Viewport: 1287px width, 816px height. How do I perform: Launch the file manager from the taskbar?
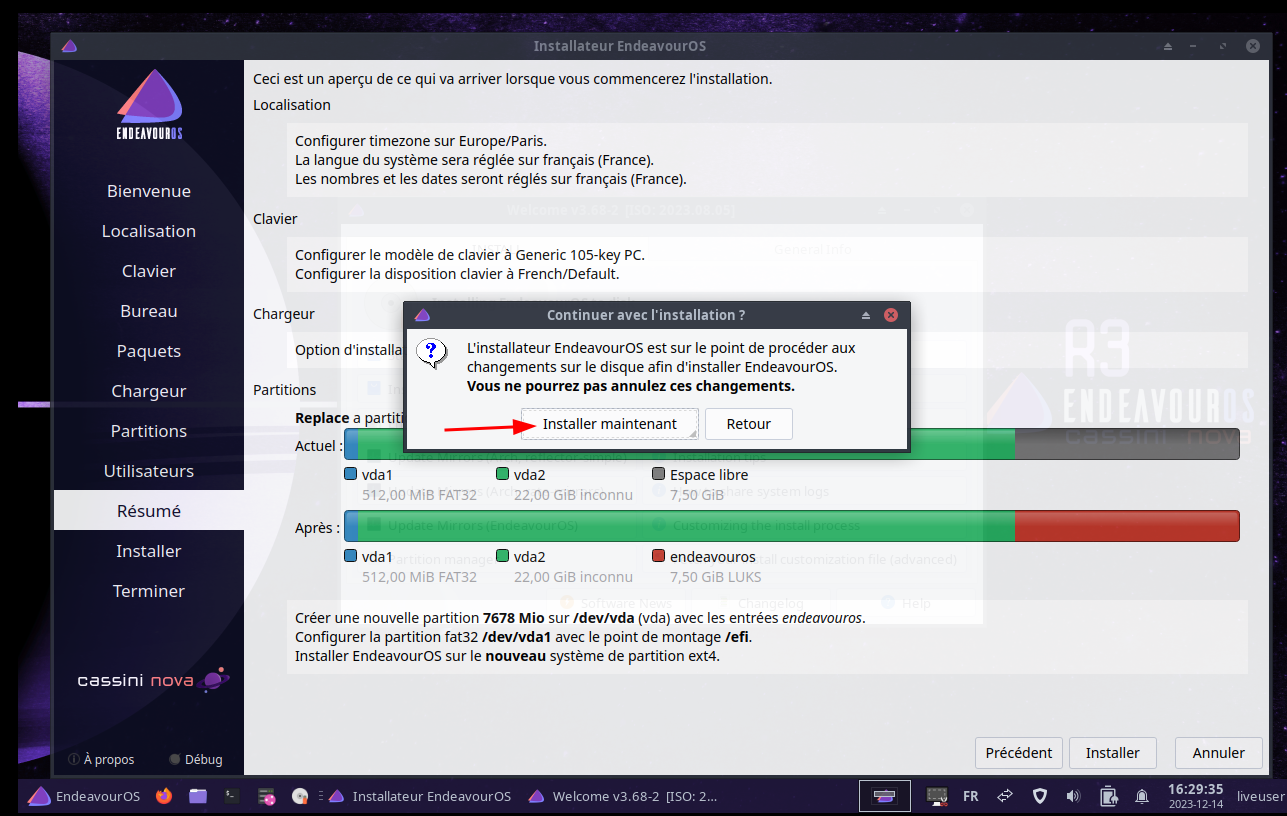[x=198, y=796]
